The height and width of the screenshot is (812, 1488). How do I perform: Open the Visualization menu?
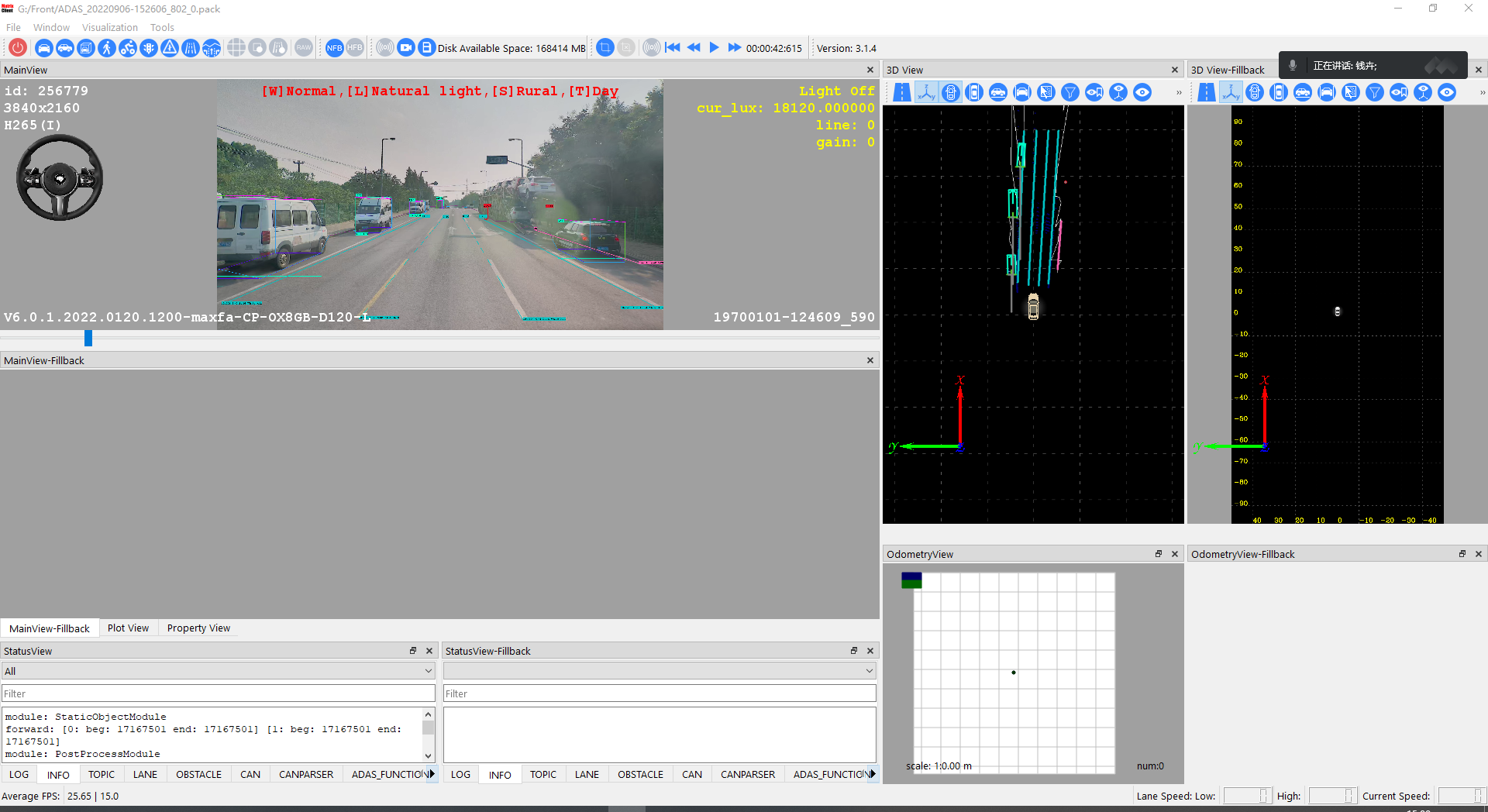(x=110, y=27)
